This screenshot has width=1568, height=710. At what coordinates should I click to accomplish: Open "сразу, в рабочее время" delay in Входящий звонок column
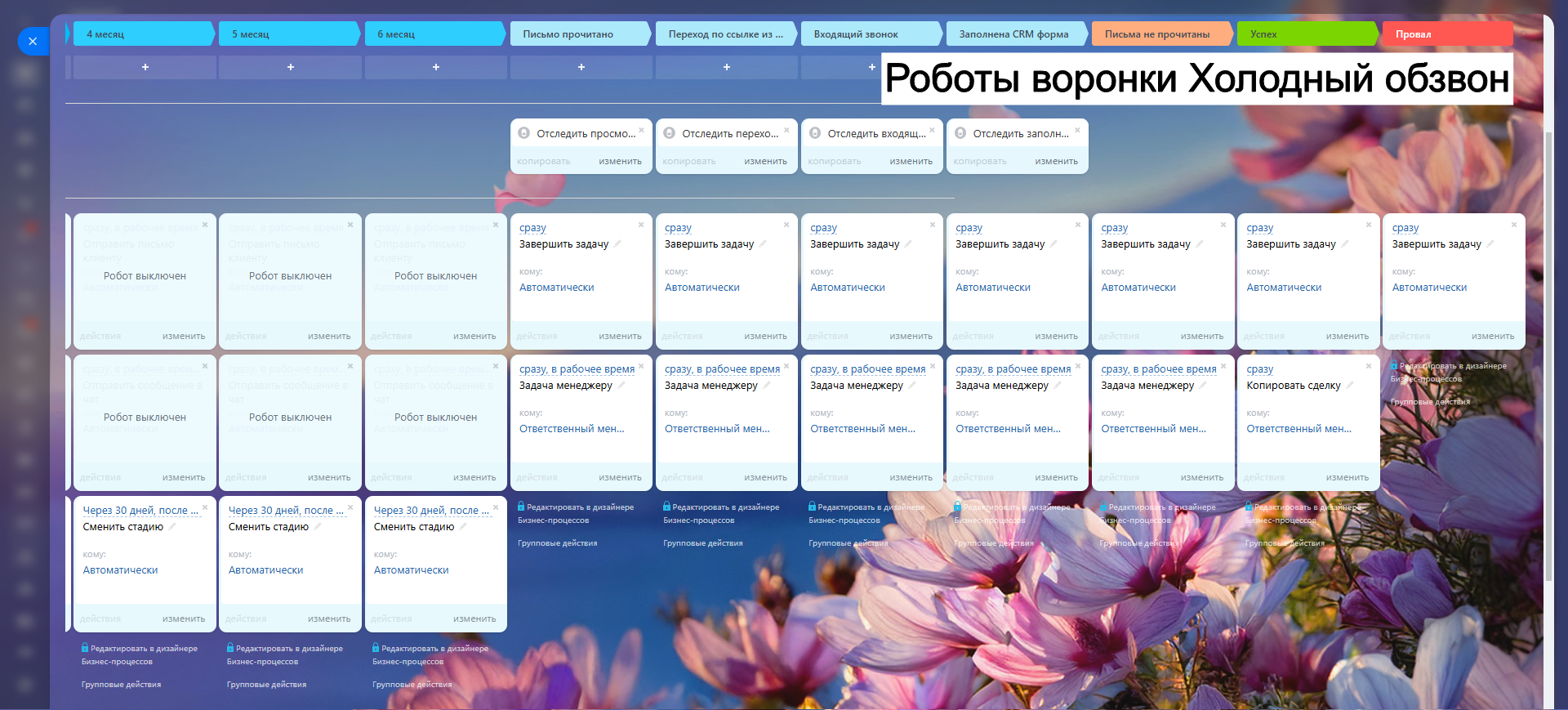[x=868, y=369]
